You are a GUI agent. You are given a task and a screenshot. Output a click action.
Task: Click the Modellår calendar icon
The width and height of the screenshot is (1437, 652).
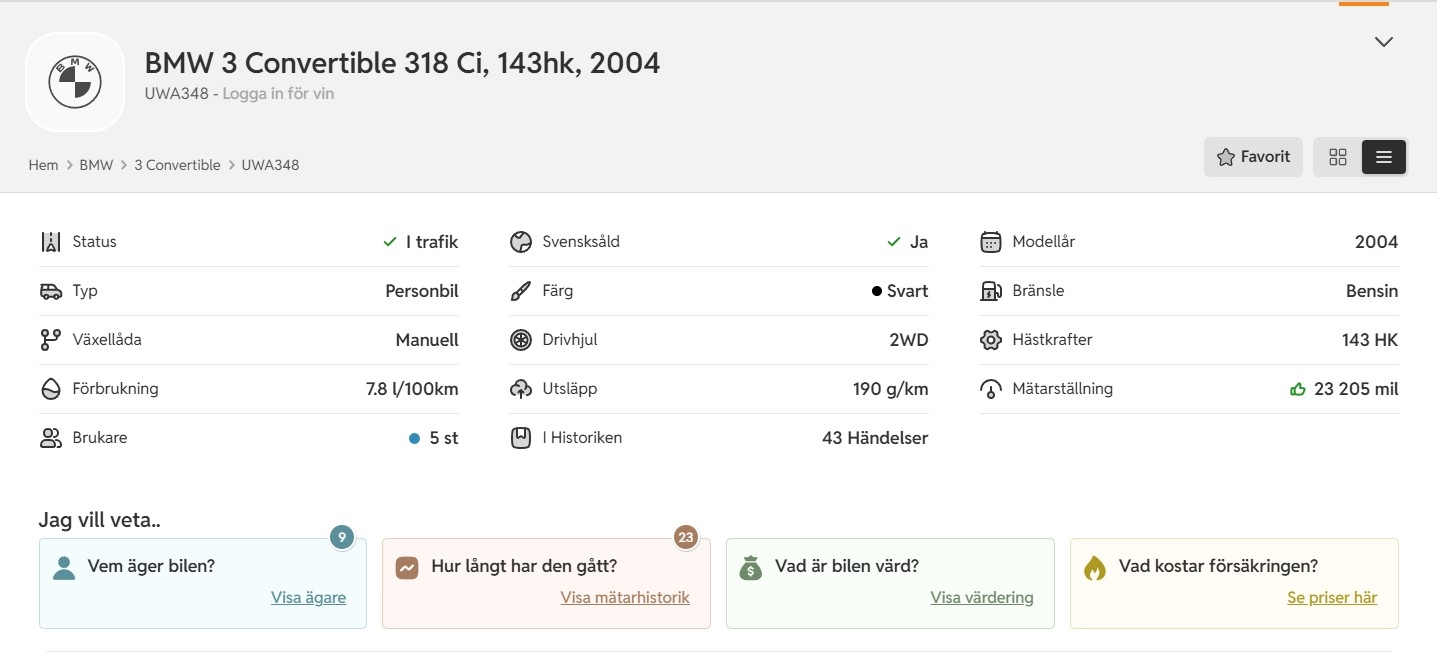click(991, 242)
